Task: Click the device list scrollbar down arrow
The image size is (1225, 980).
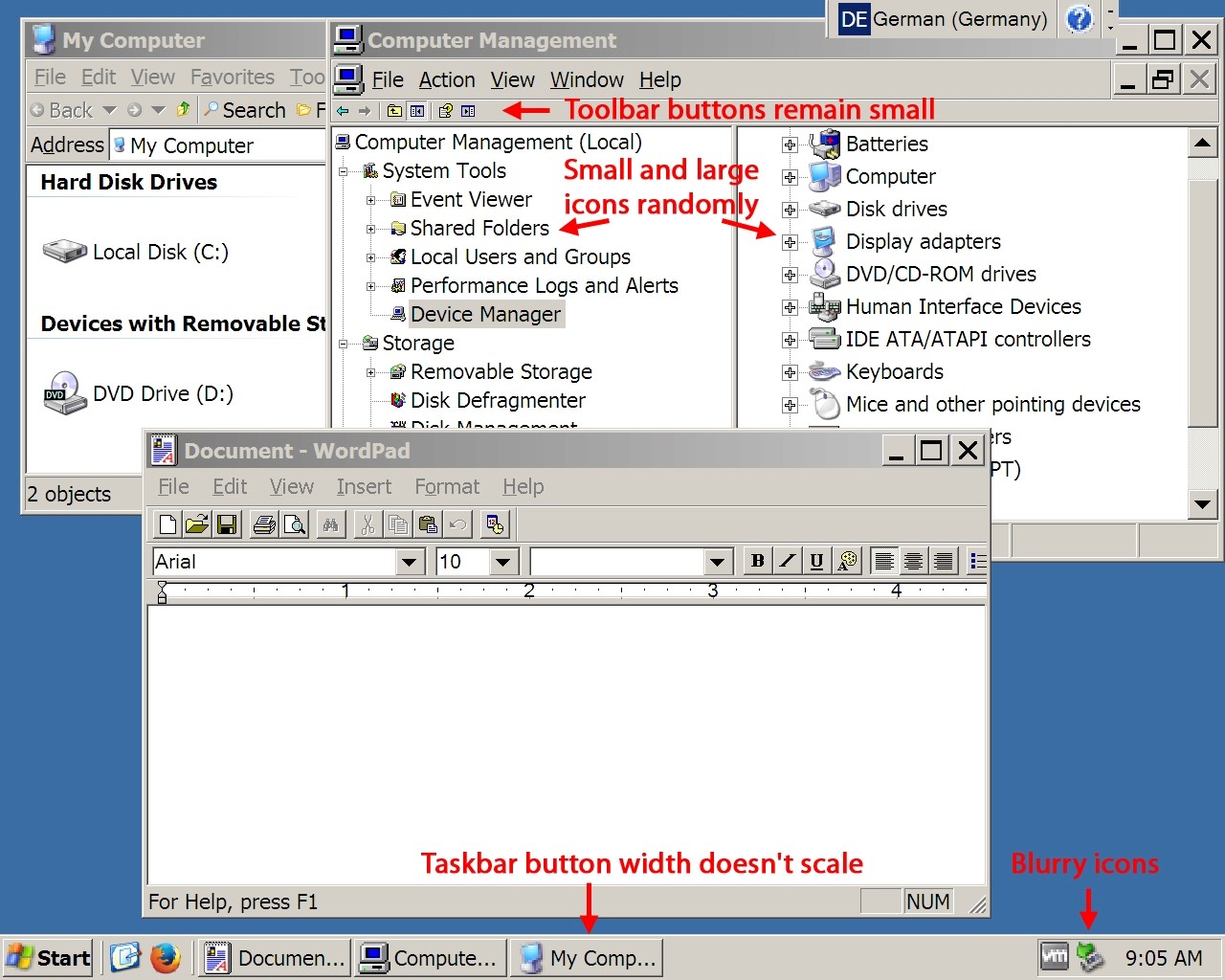Action: click(1202, 504)
